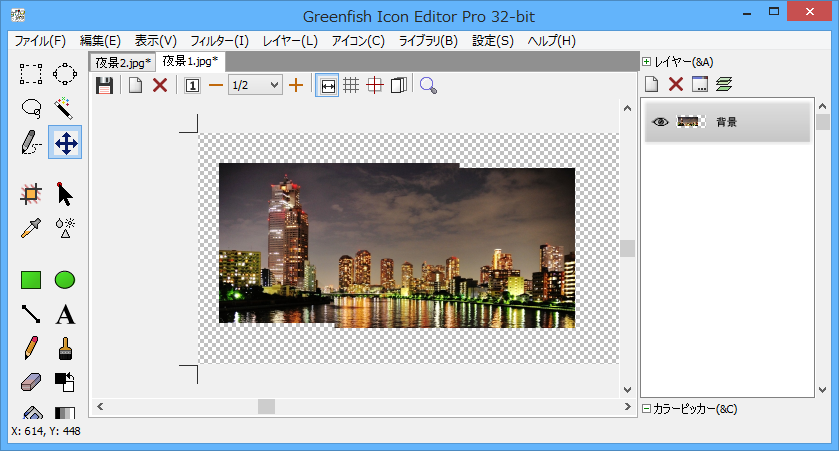Click the Save floppy disk icon
Image resolution: width=839 pixels, height=451 pixels.
click(104, 85)
